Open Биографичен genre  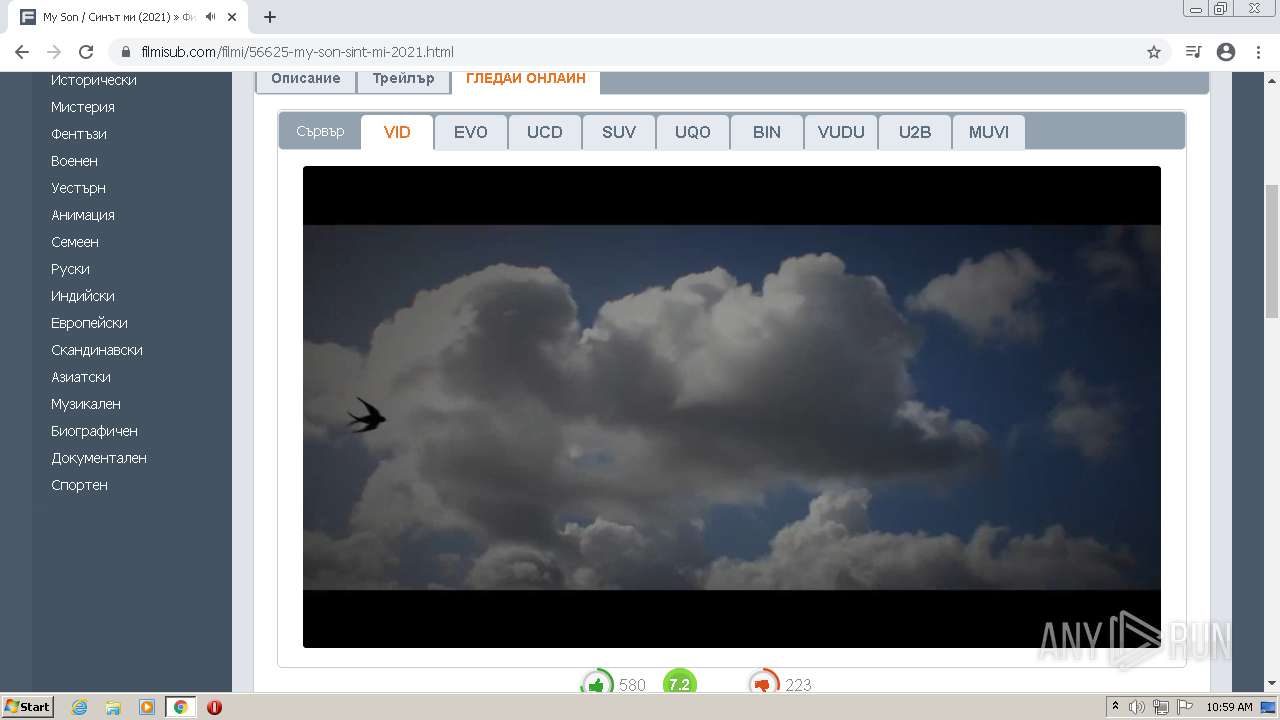coord(95,431)
